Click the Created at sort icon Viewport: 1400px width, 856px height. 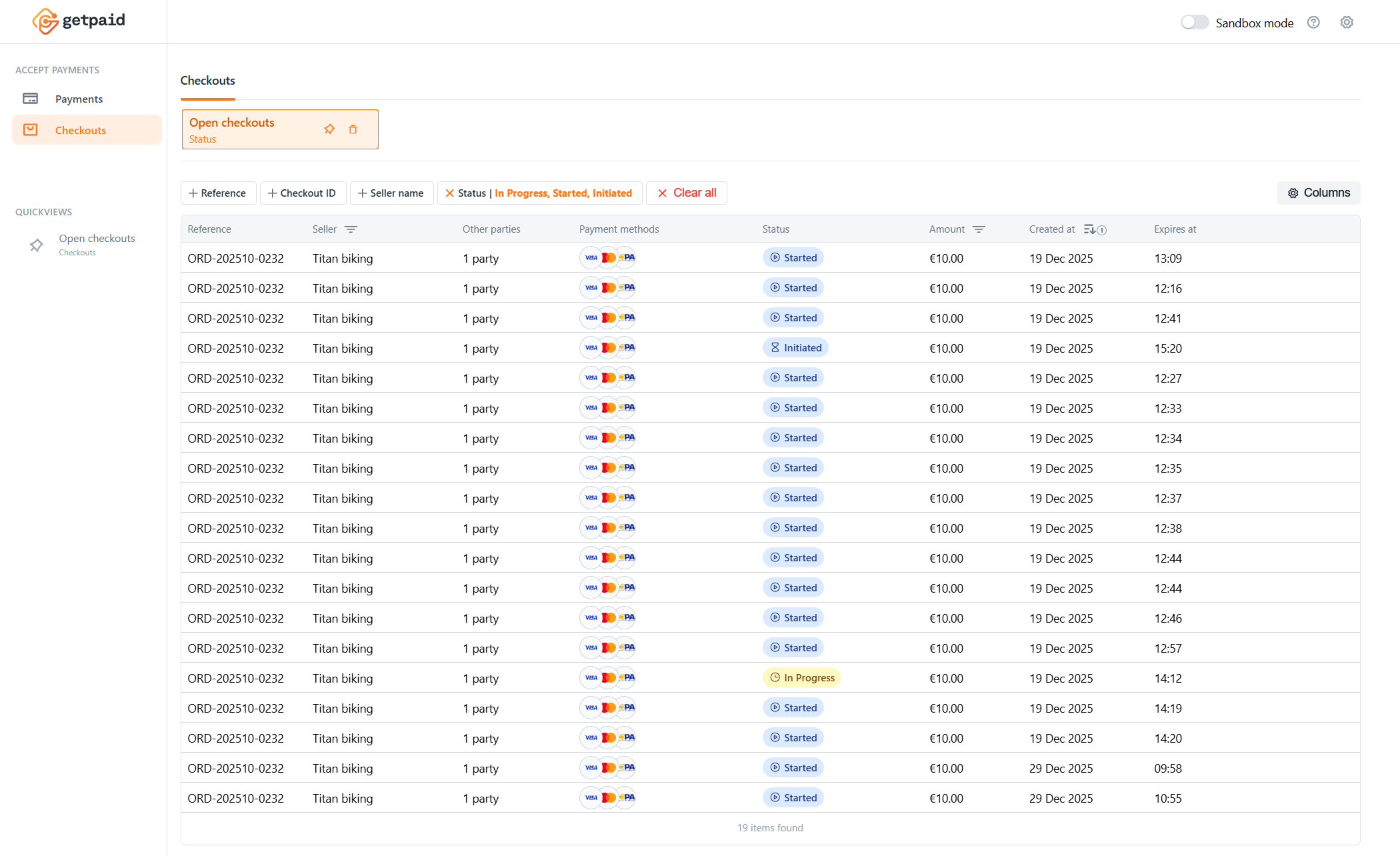pos(1091,229)
